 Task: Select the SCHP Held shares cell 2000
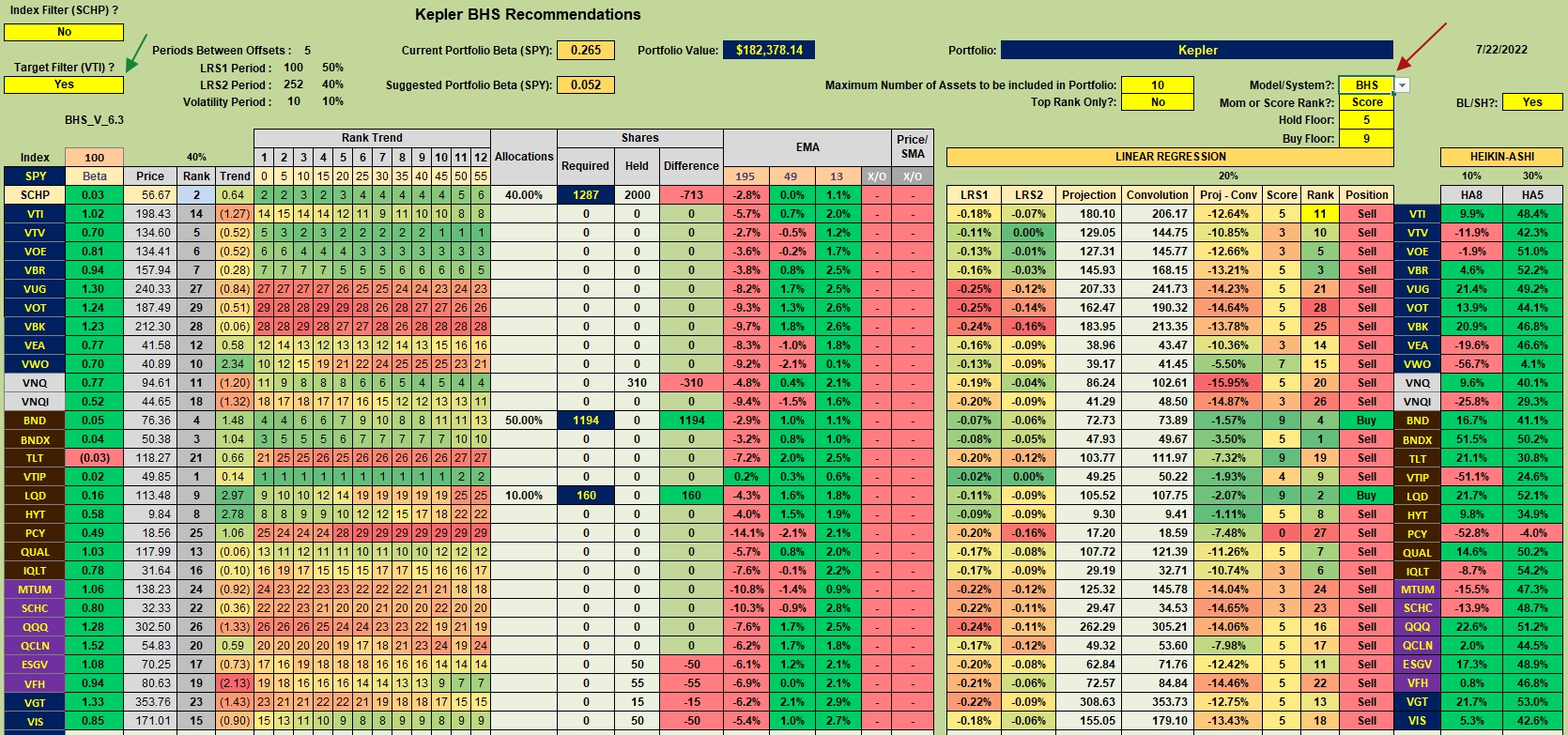(638, 195)
